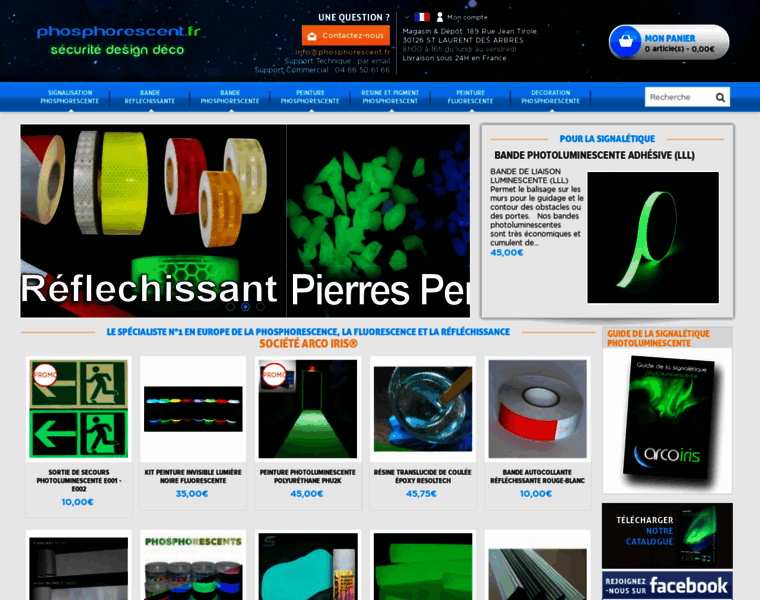Click the search magnifier icon
The width and height of the screenshot is (760, 600).
(720, 97)
